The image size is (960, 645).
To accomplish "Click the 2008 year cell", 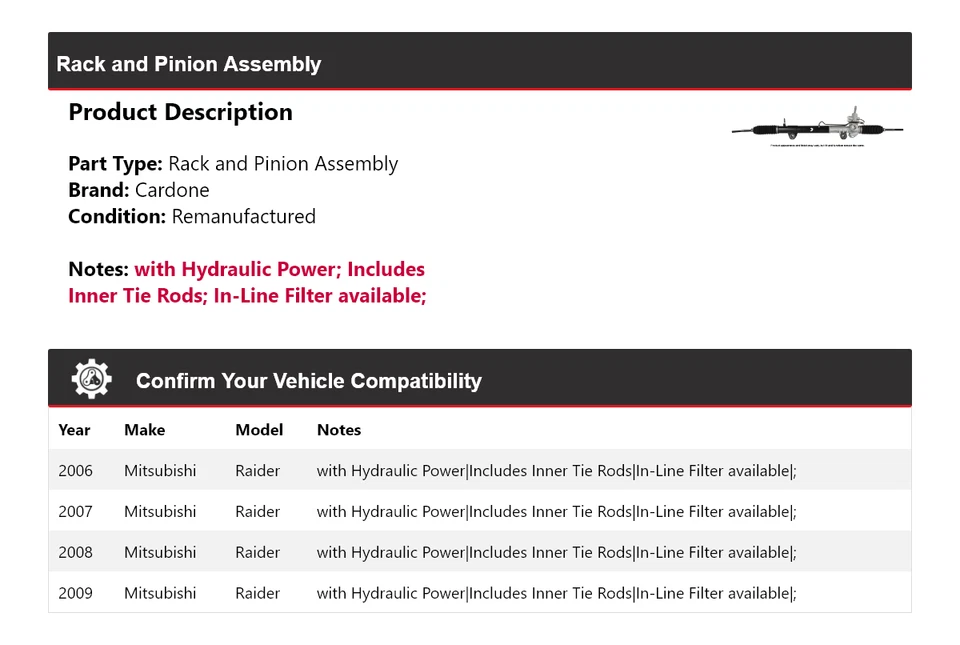I will (75, 552).
